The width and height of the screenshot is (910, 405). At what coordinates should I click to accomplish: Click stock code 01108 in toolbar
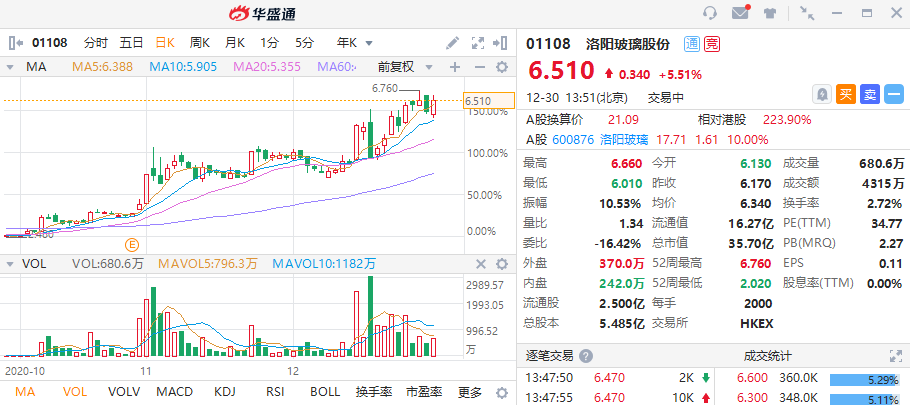click(x=49, y=42)
